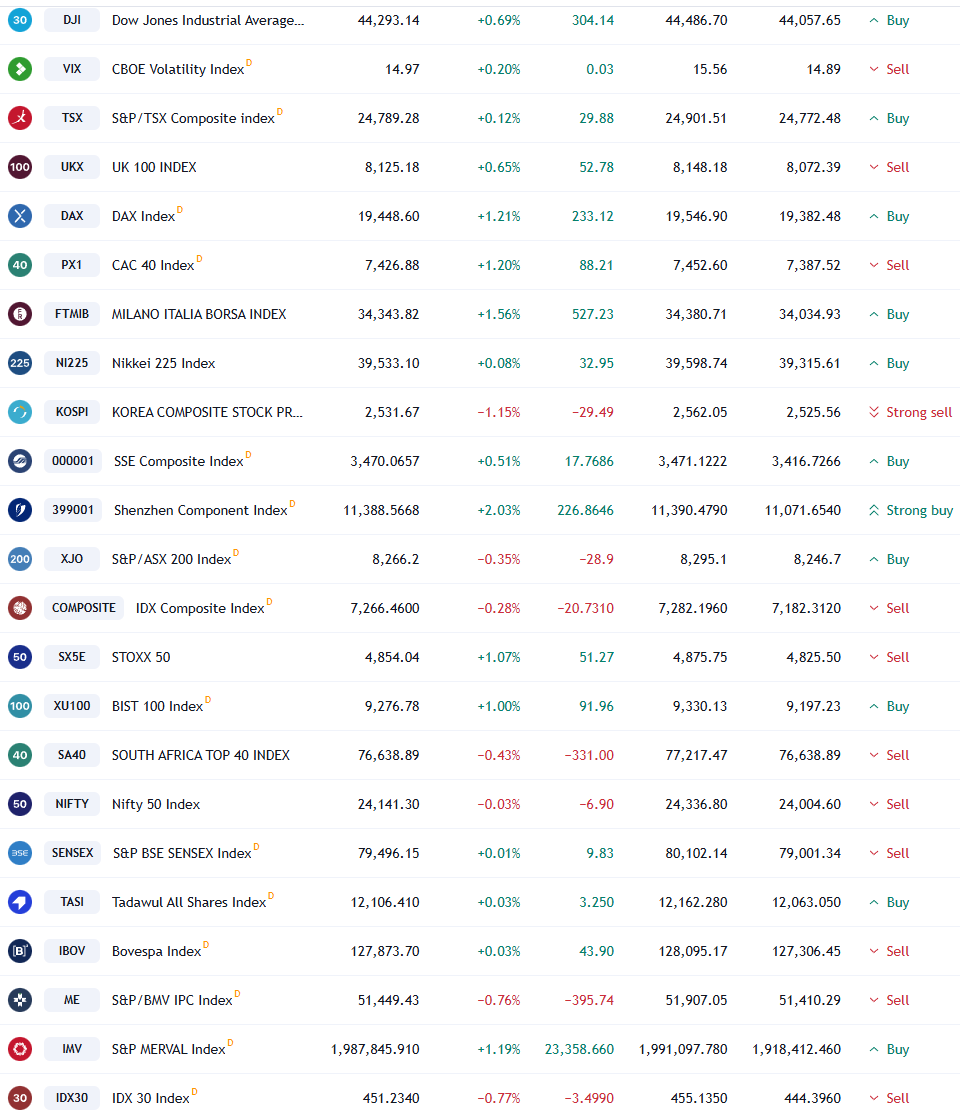Click Strong sell rating for KOSPI
Image resolution: width=960 pixels, height=1112 pixels.
pos(911,412)
